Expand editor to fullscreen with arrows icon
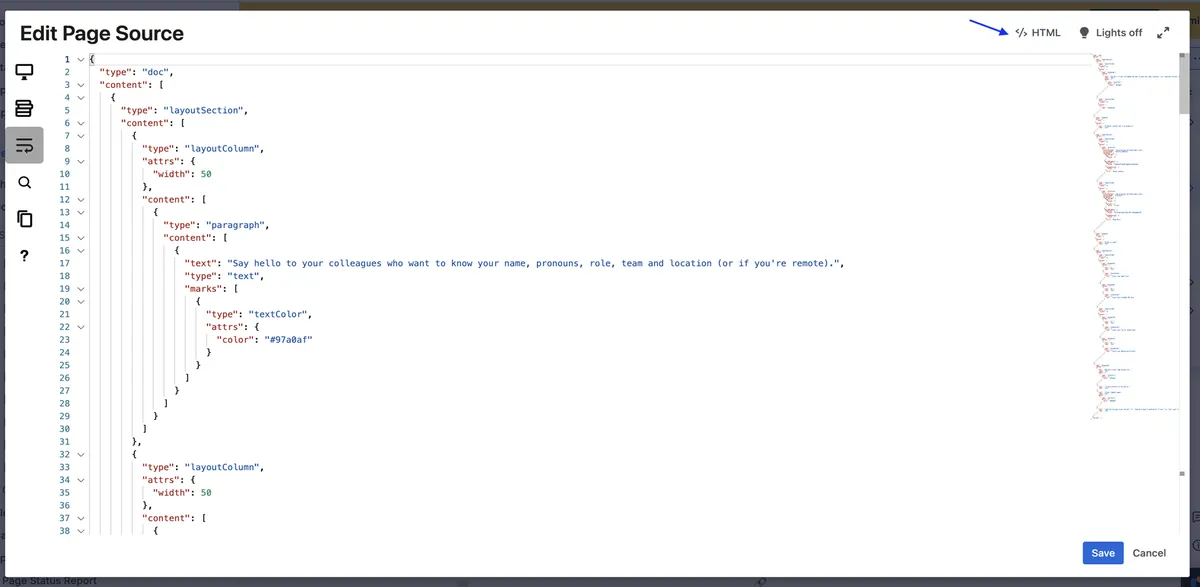Screen dimensions: 1200x587 pyautogui.click(x=1163, y=33)
